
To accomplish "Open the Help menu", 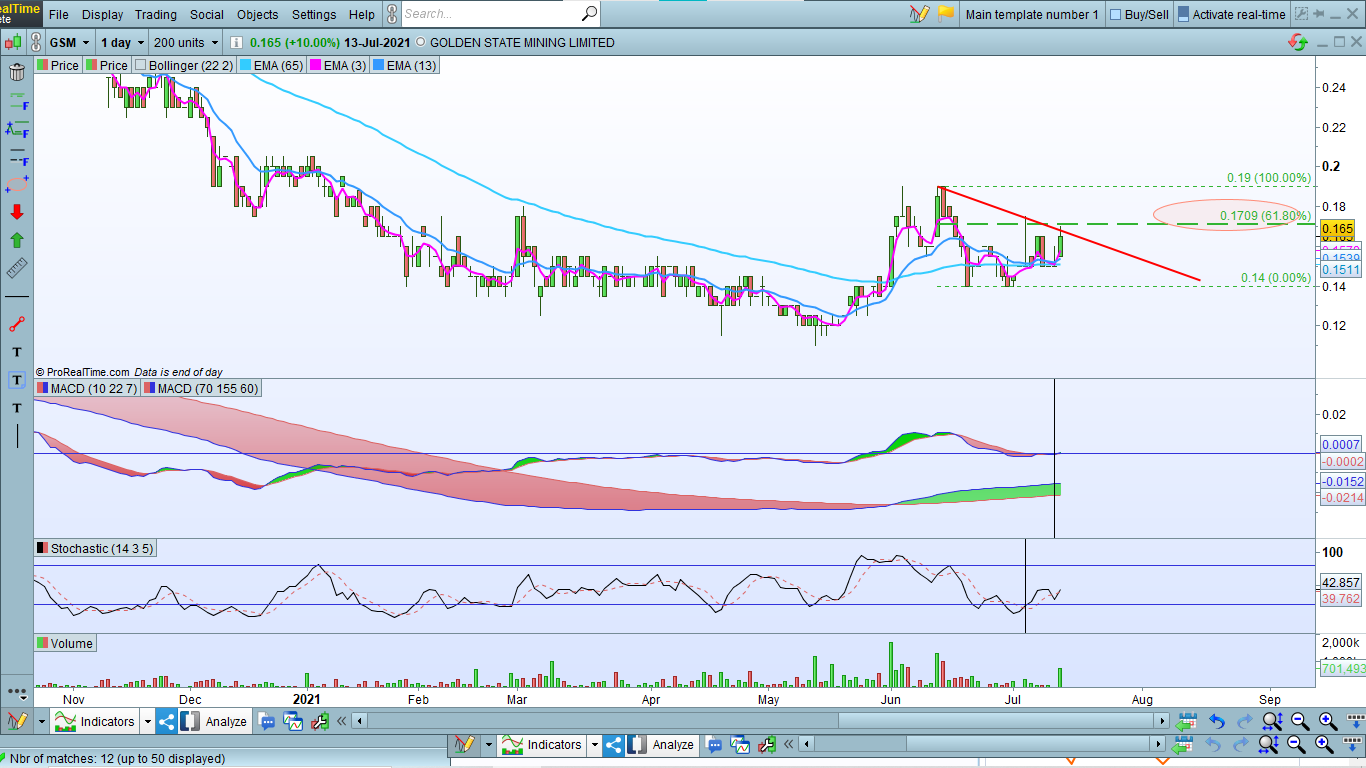I will point(362,14).
